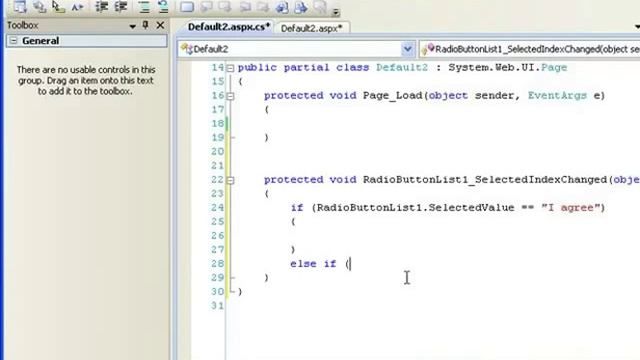Go to next bookmark in folder icon
The height and width of the screenshot is (360, 640).
point(263,7)
